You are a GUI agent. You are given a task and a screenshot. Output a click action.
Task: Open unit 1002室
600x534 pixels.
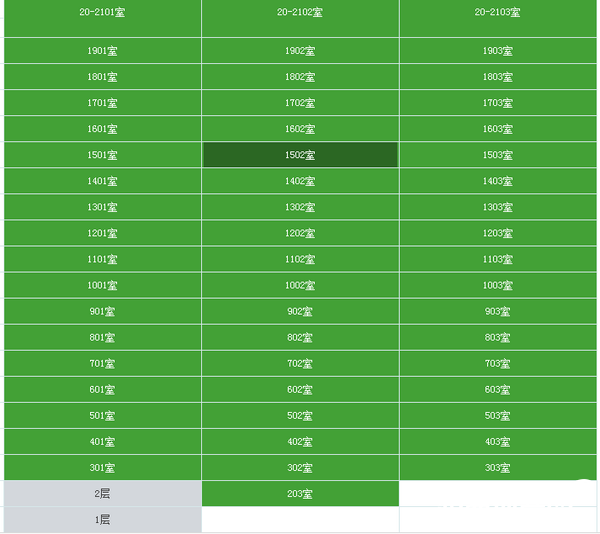300,285
